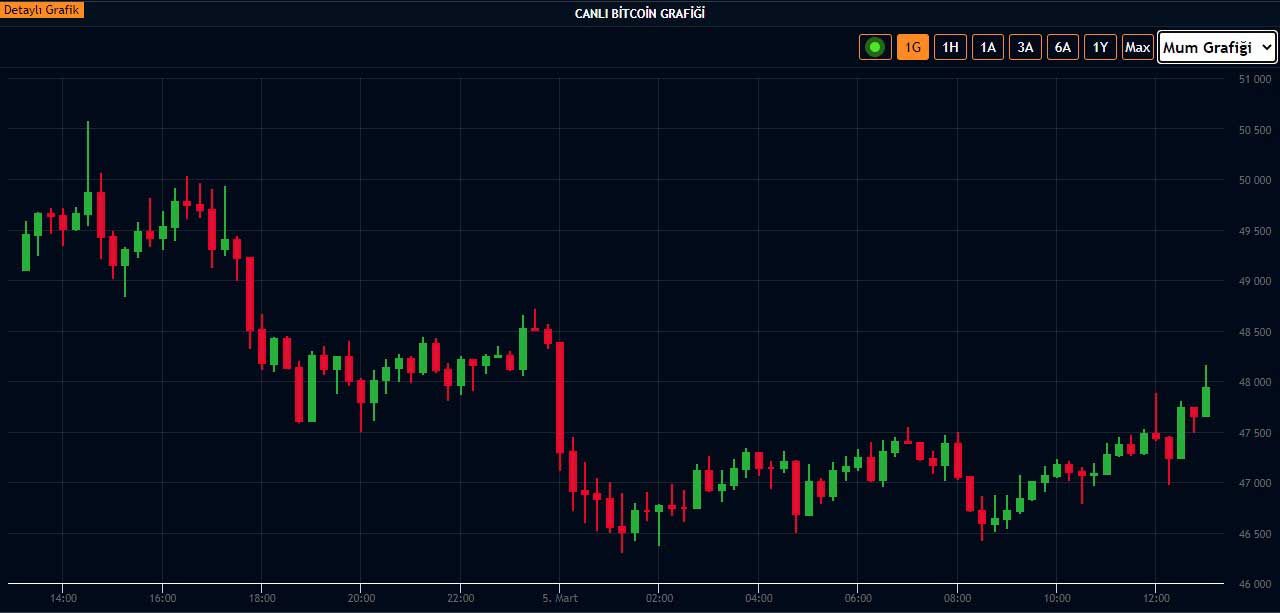Click the tall green candle peaking above 50 500
Screen dimensions: 1280x613
pos(88,203)
